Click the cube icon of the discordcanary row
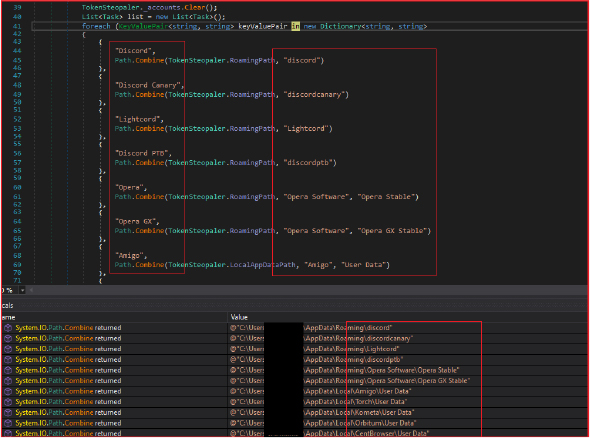Screen dimensions: 590x438 [x=8, y=338]
